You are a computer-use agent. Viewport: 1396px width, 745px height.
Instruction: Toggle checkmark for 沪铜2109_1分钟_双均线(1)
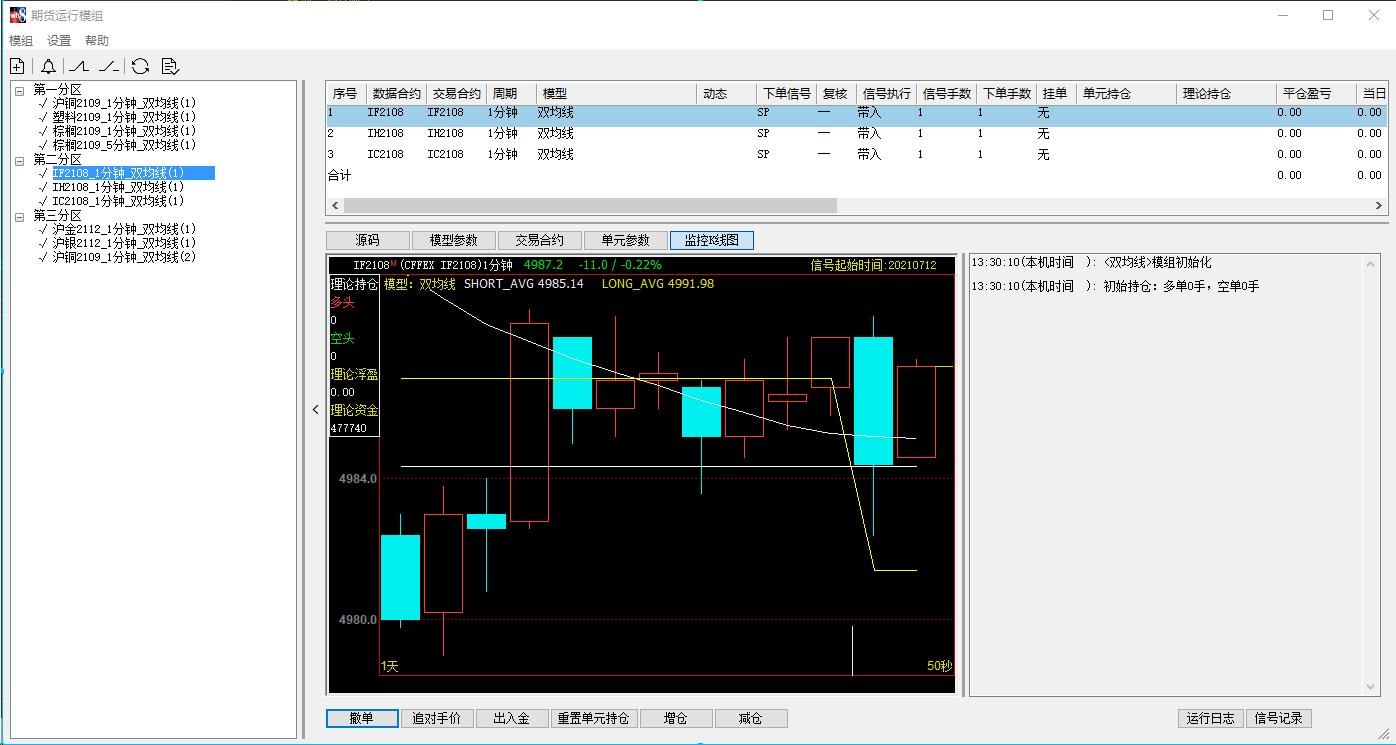point(43,103)
